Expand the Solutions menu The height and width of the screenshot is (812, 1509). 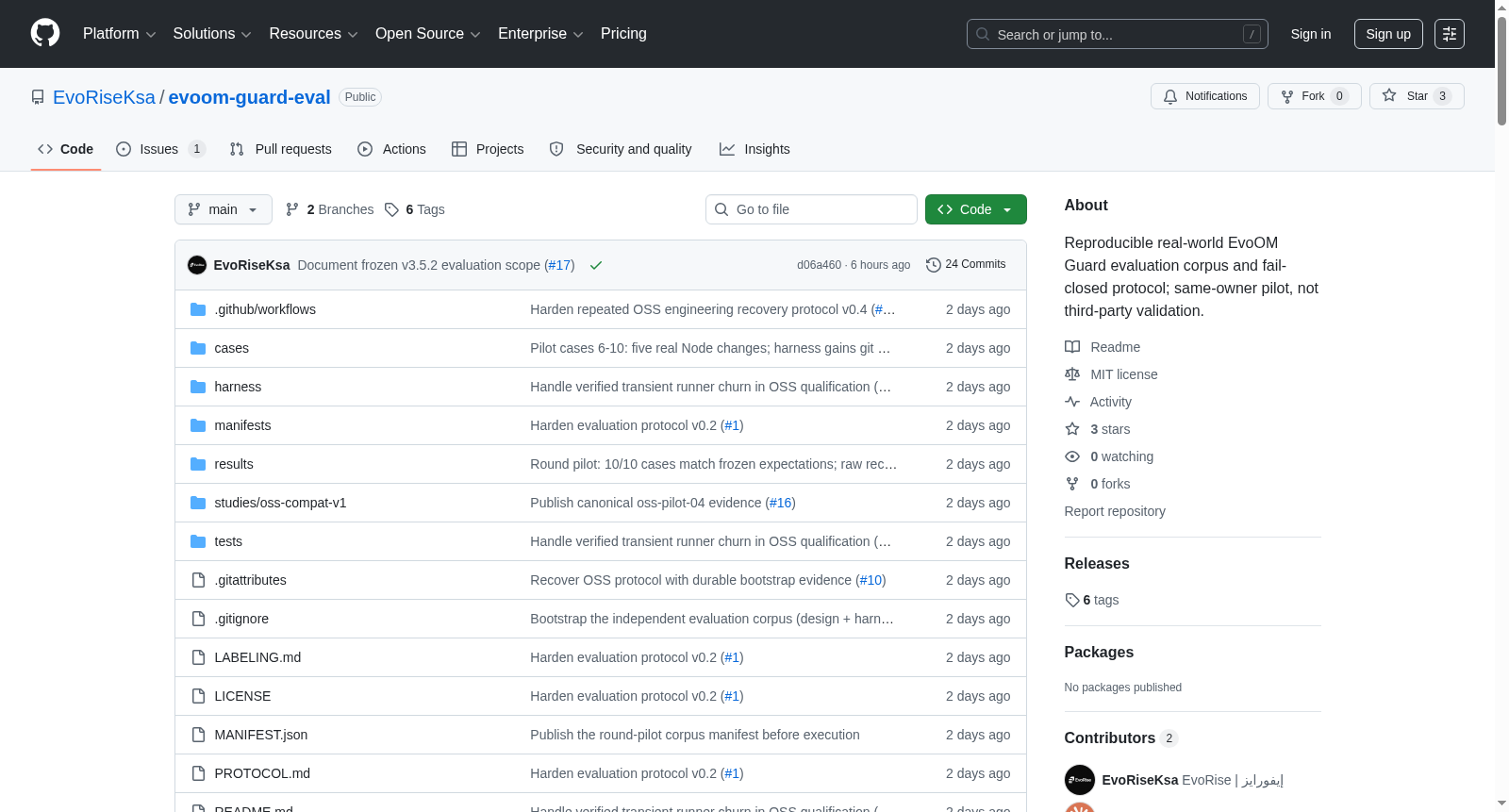tap(212, 34)
